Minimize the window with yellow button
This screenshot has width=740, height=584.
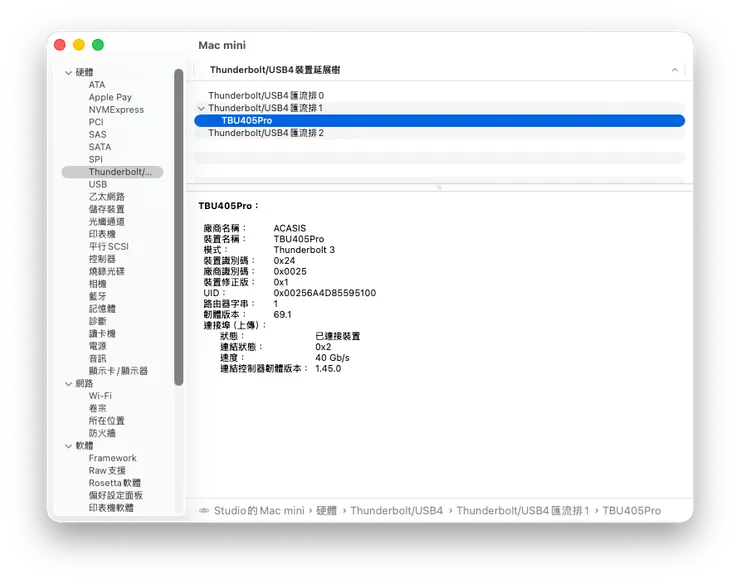click(79, 45)
